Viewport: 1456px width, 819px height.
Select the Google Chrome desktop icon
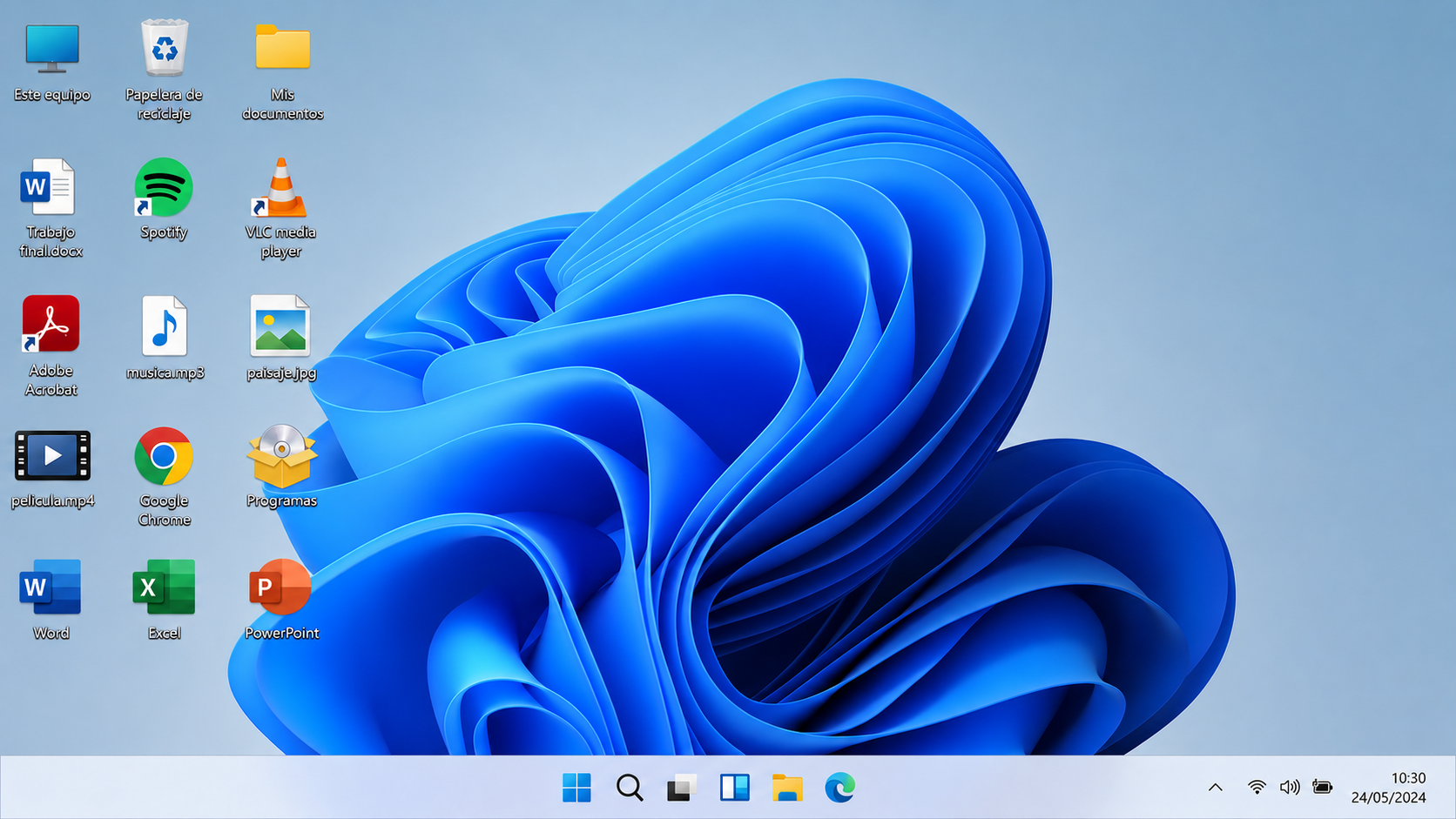[x=164, y=476]
